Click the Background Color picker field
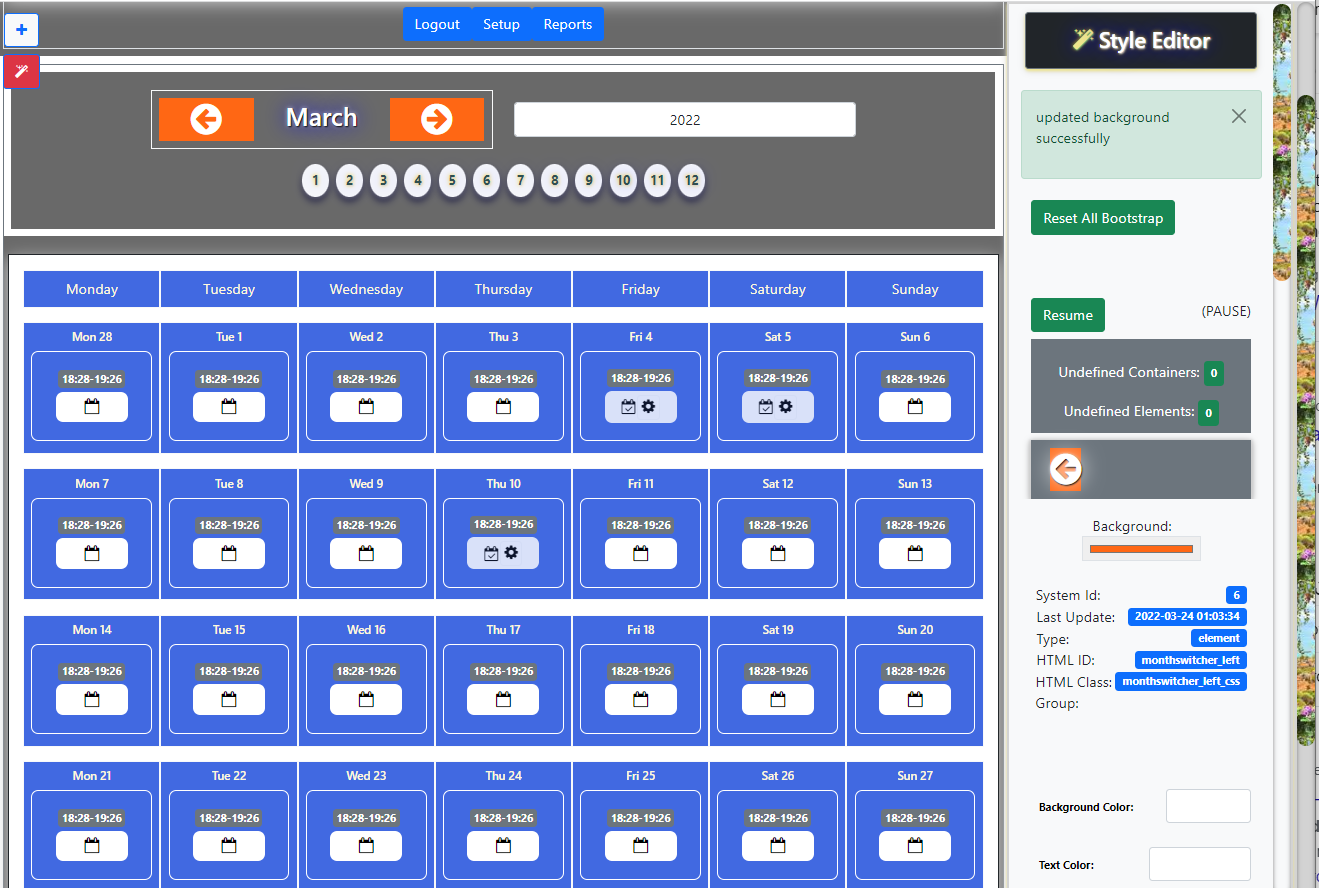The height and width of the screenshot is (888, 1319). pos(1208,806)
